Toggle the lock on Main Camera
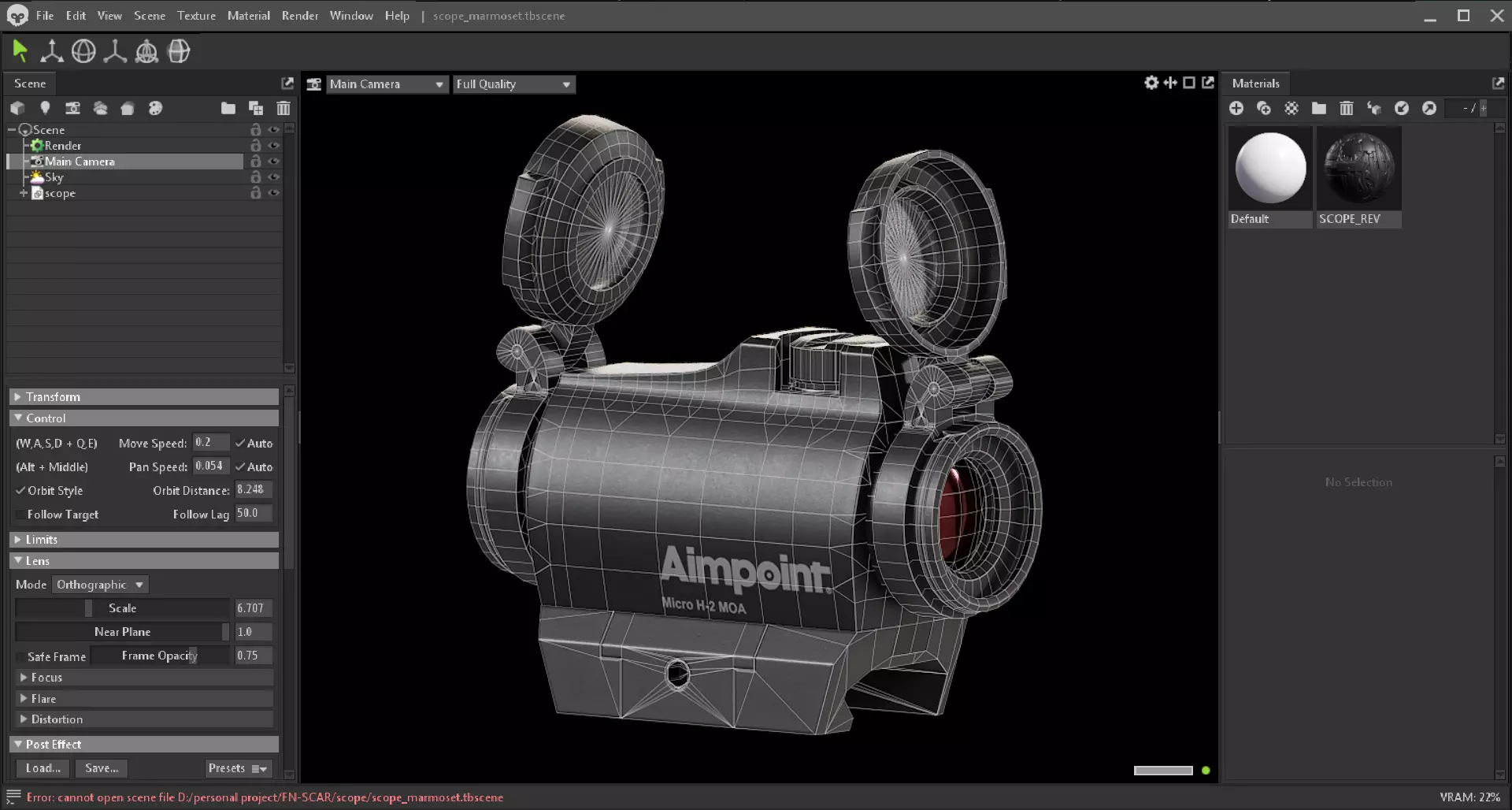This screenshot has width=1512, height=810. point(255,162)
